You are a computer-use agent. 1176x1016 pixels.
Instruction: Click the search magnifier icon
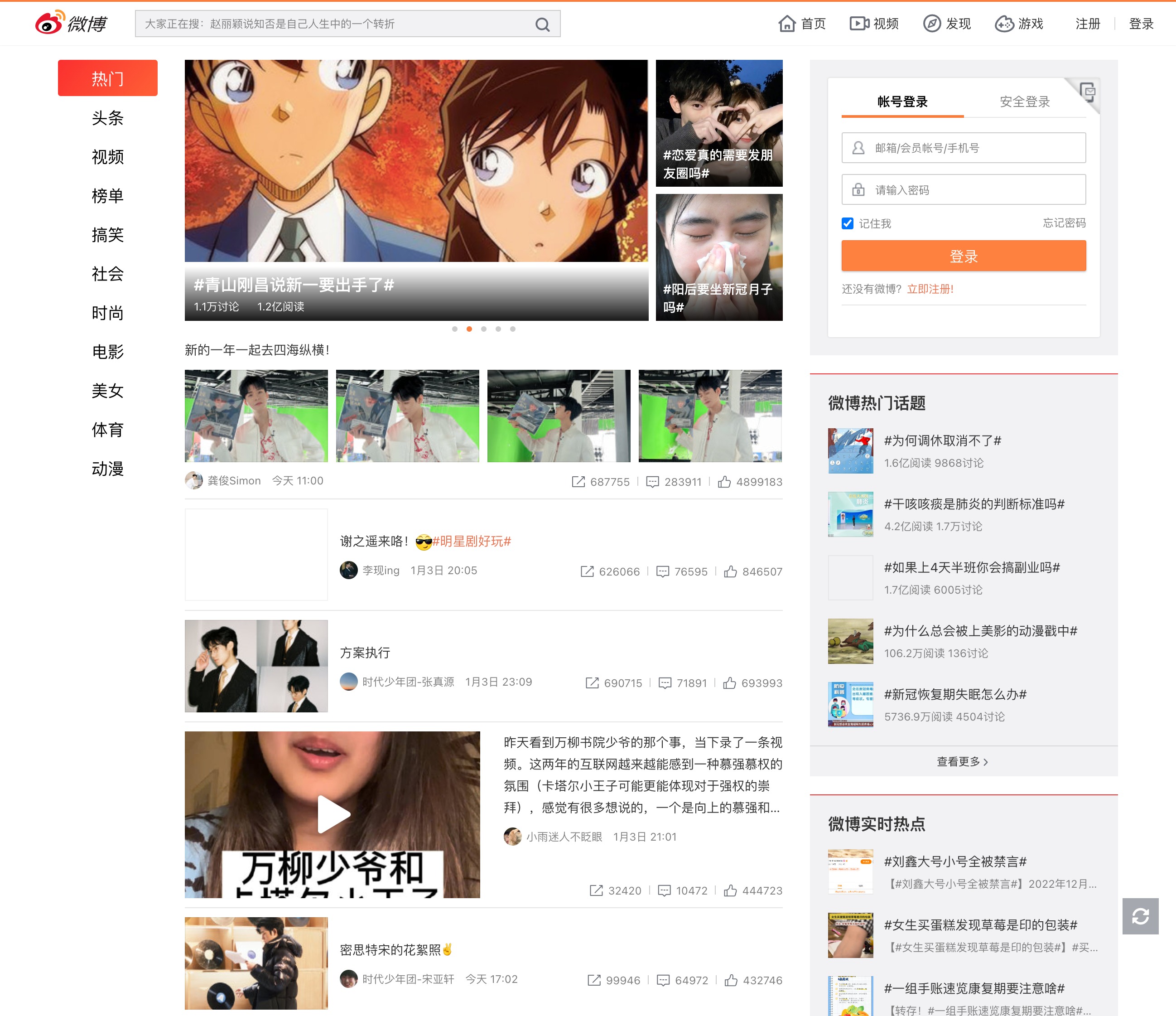tap(543, 24)
